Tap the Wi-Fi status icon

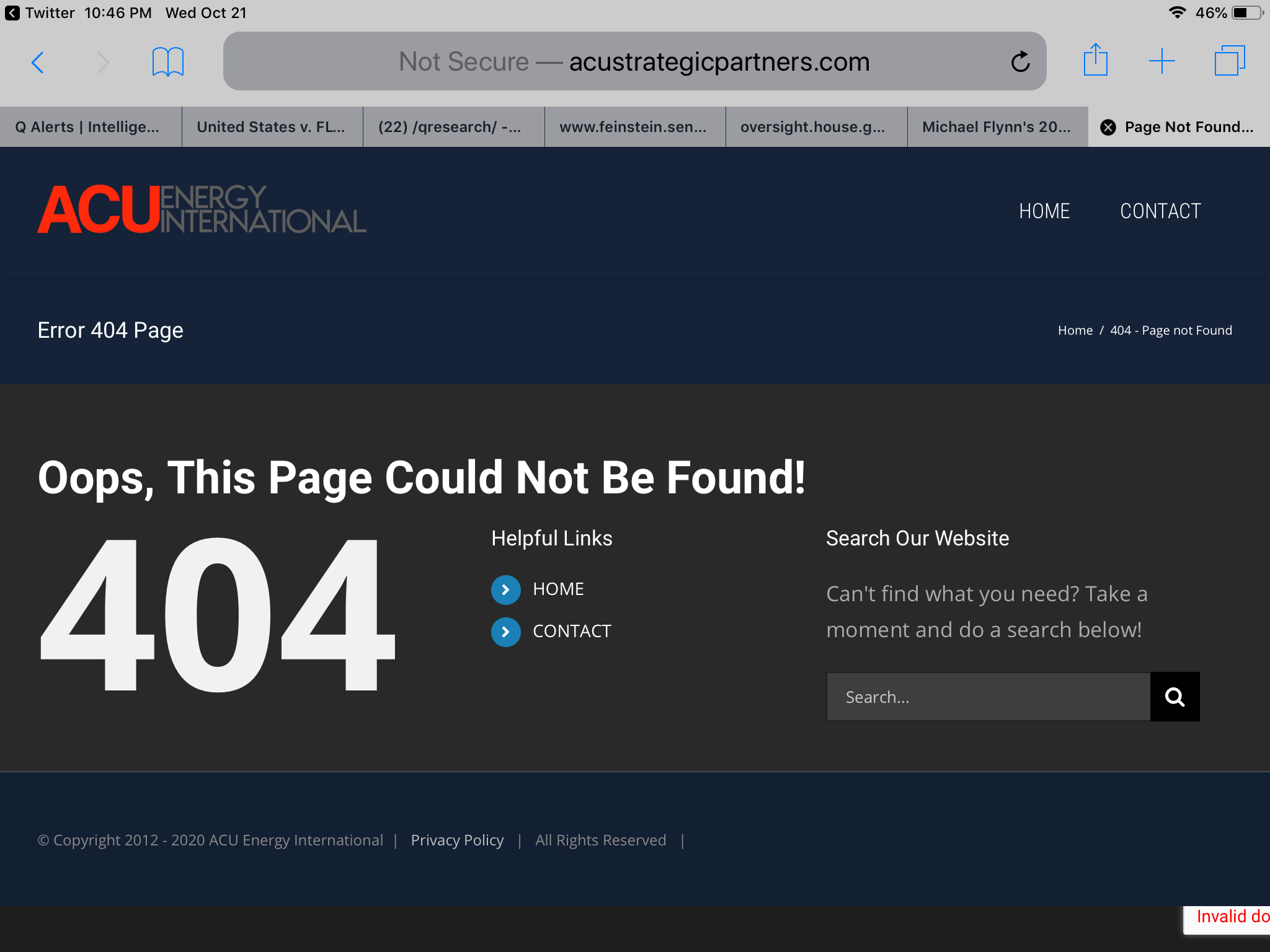[x=1177, y=12]
